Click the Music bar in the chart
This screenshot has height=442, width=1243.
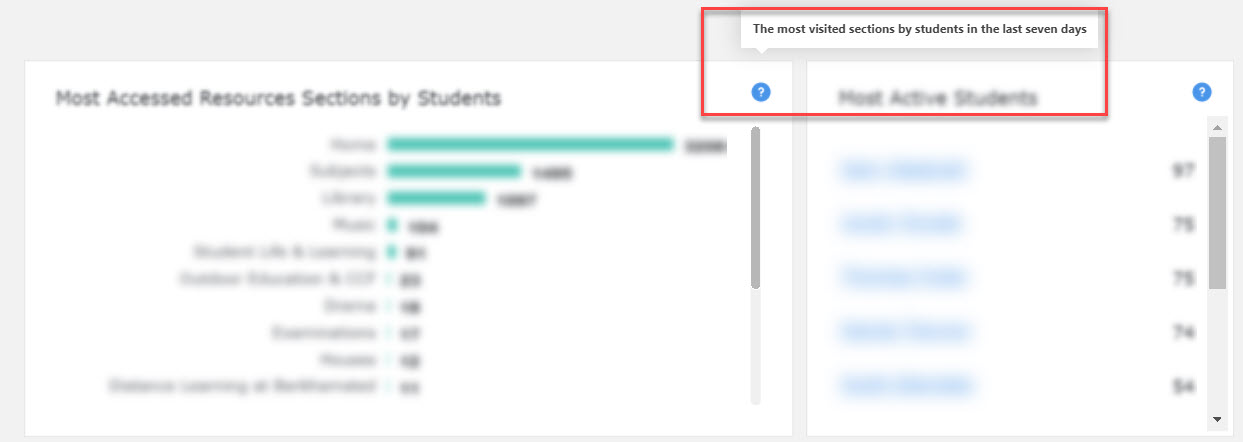pyautogui.click(x=393, y=225)
